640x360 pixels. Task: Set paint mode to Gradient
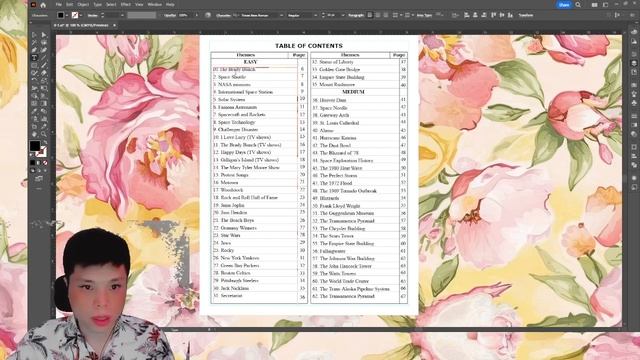39,162
